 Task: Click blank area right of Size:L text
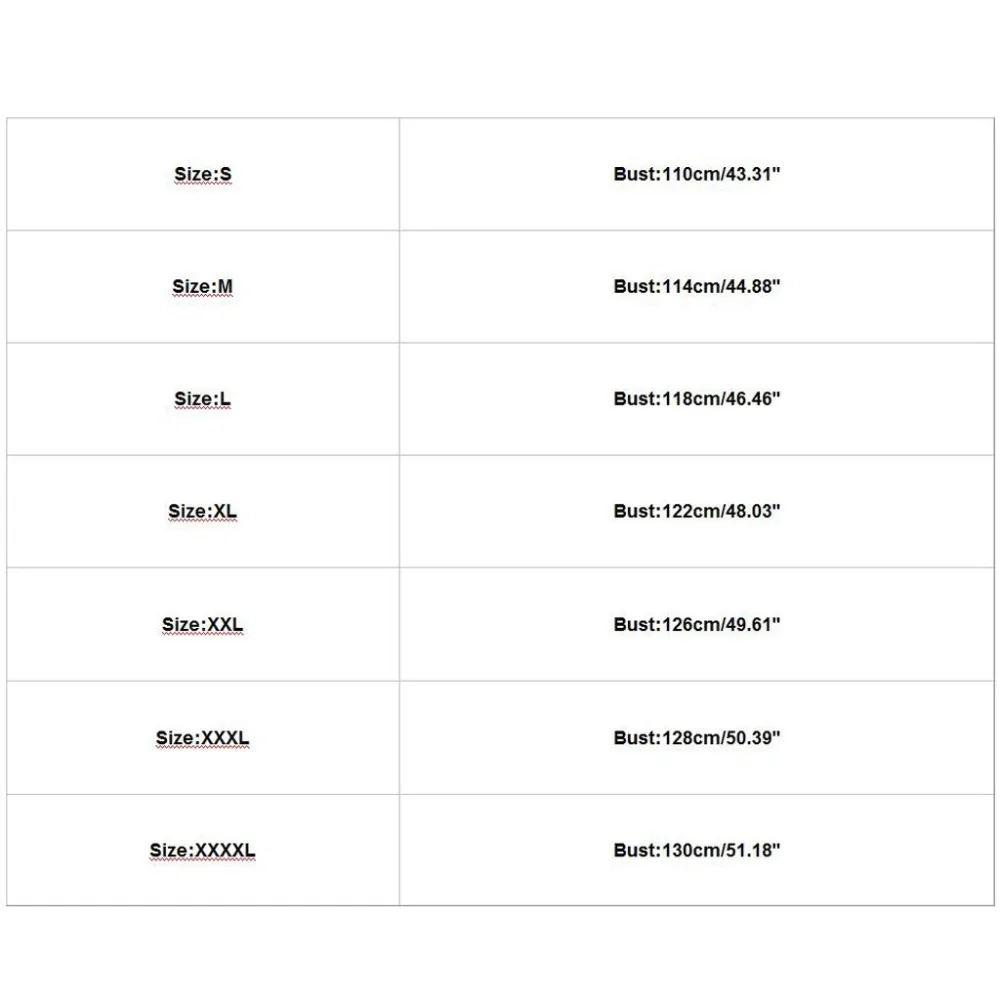point(315,399)
